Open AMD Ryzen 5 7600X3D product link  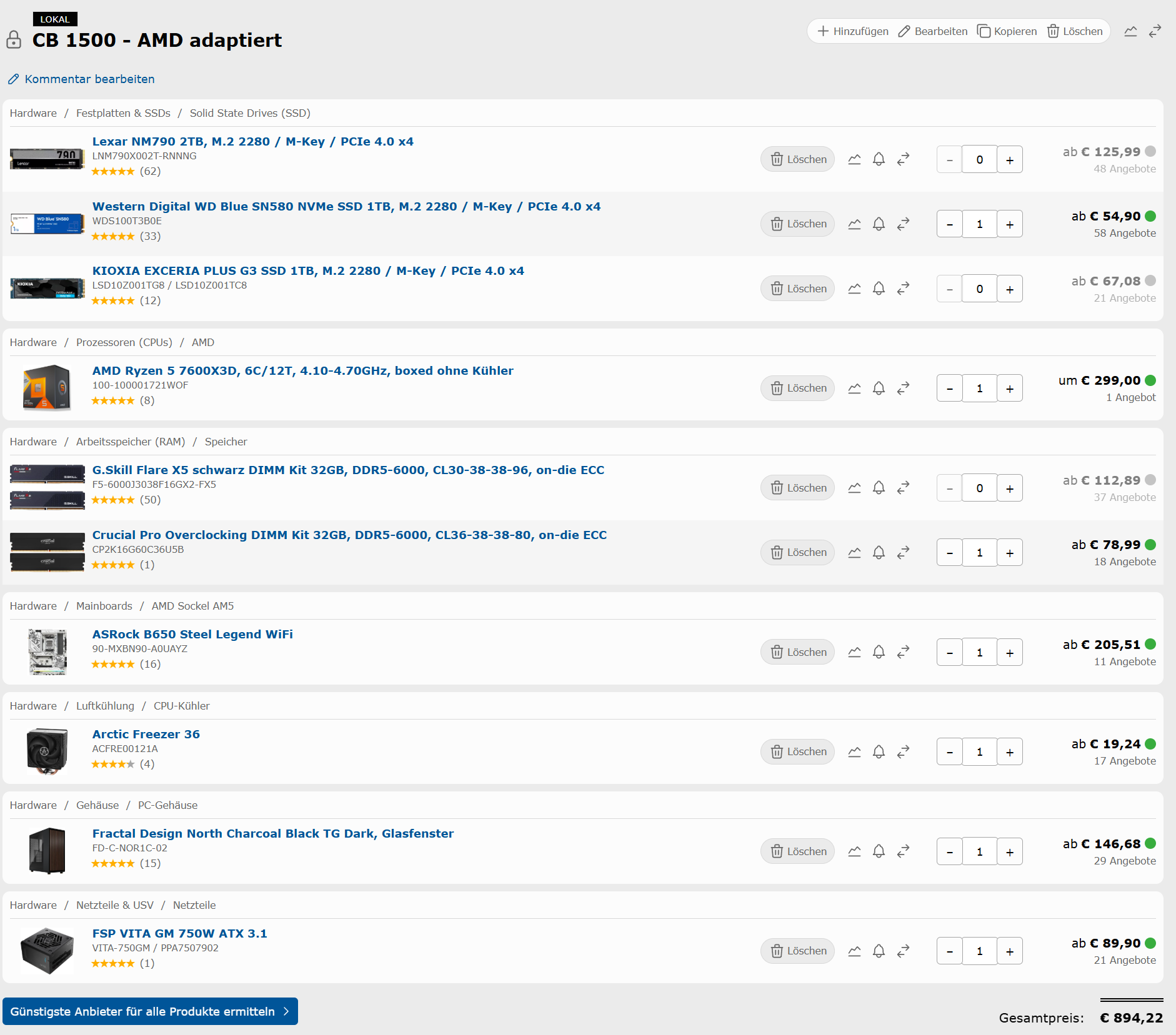tap(303, 370)
